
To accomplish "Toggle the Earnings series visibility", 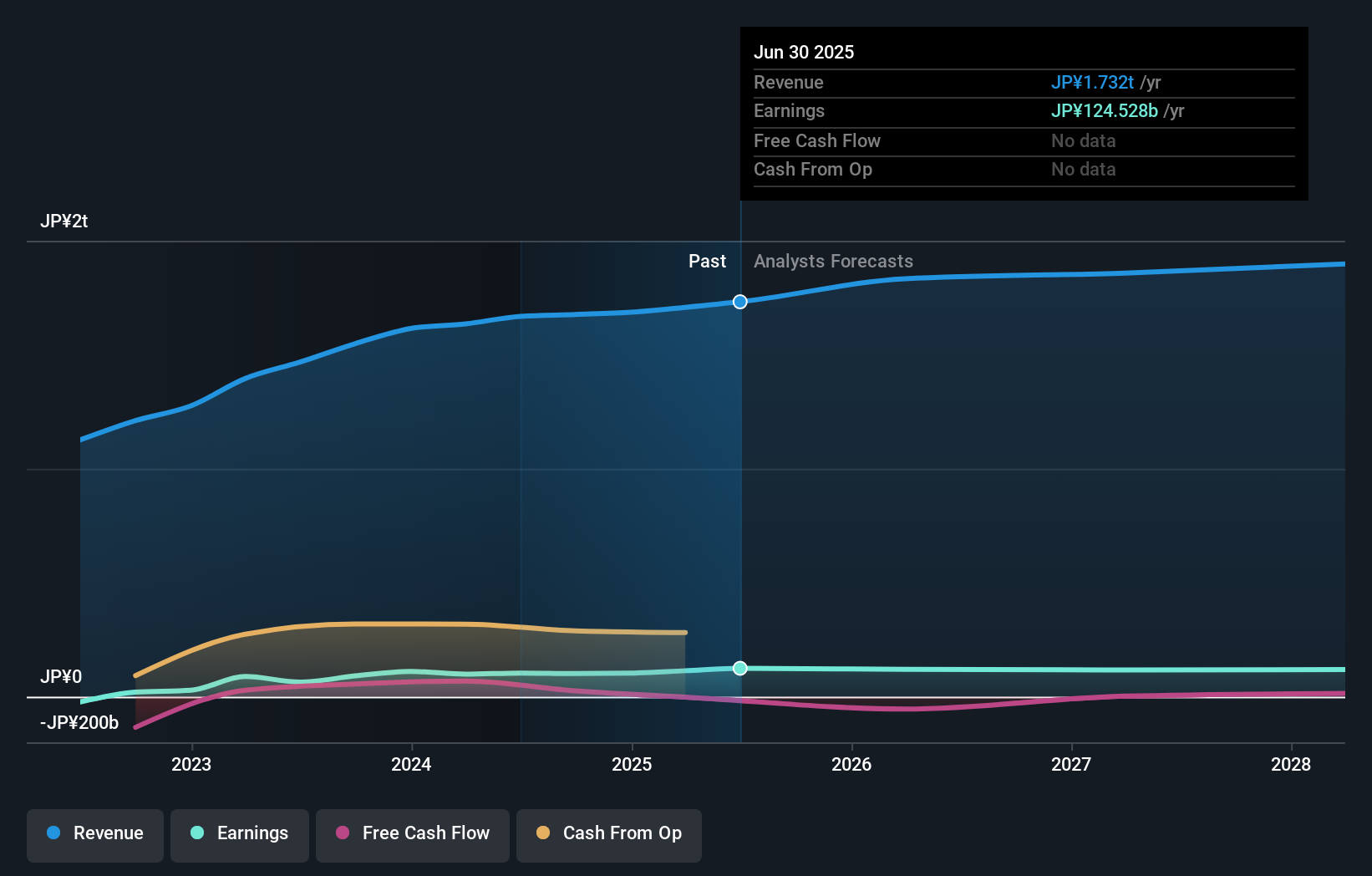I will [239, 834].
